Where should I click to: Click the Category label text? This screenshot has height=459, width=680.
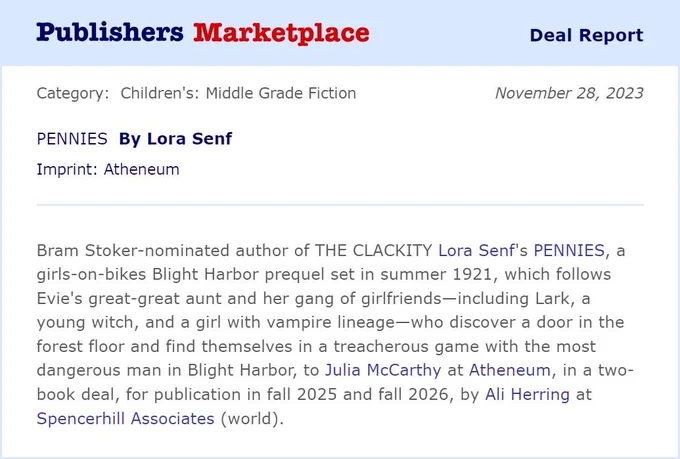pos(73,93)
